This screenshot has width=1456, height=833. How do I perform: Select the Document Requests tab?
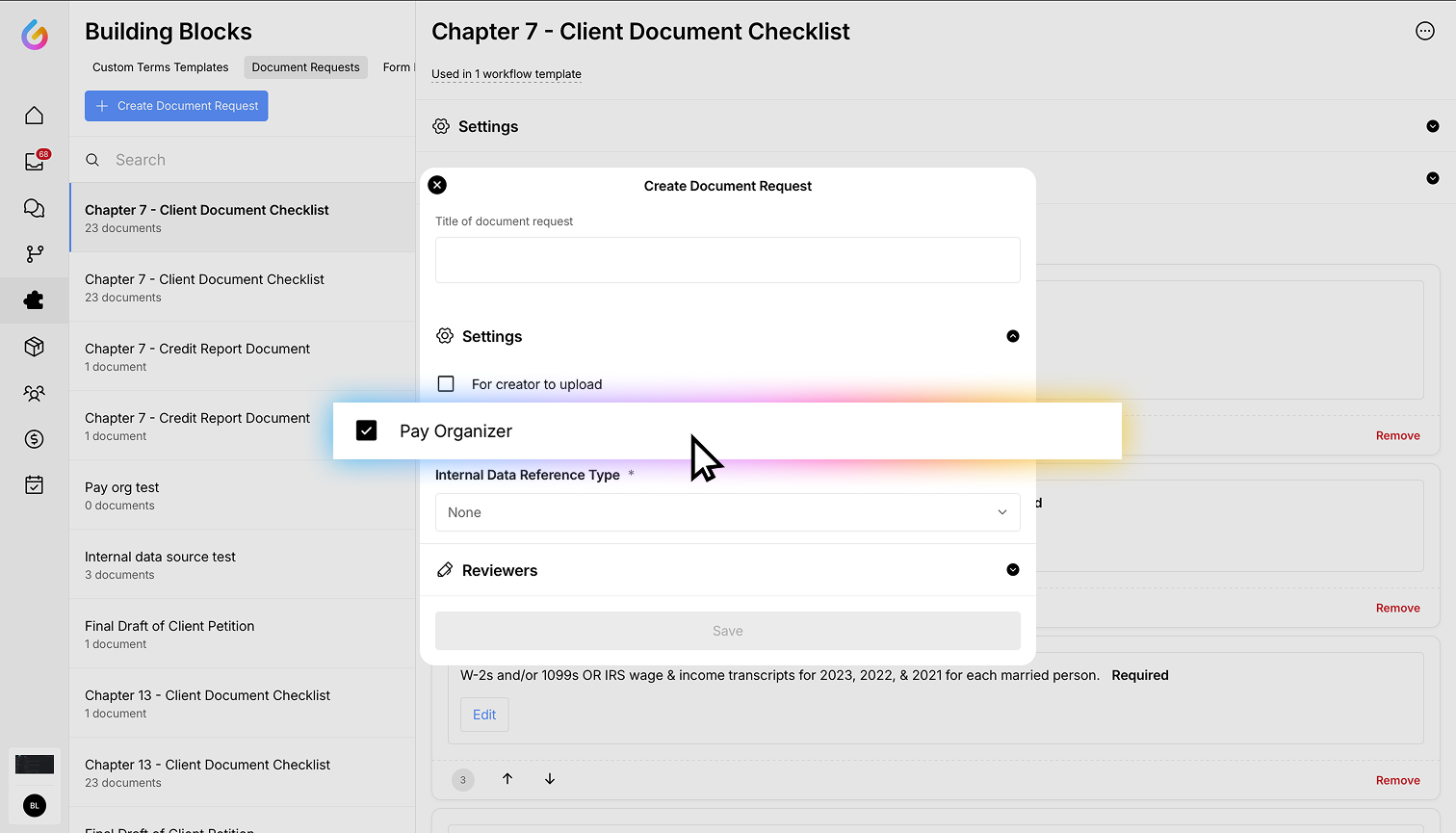coord(305,67)
